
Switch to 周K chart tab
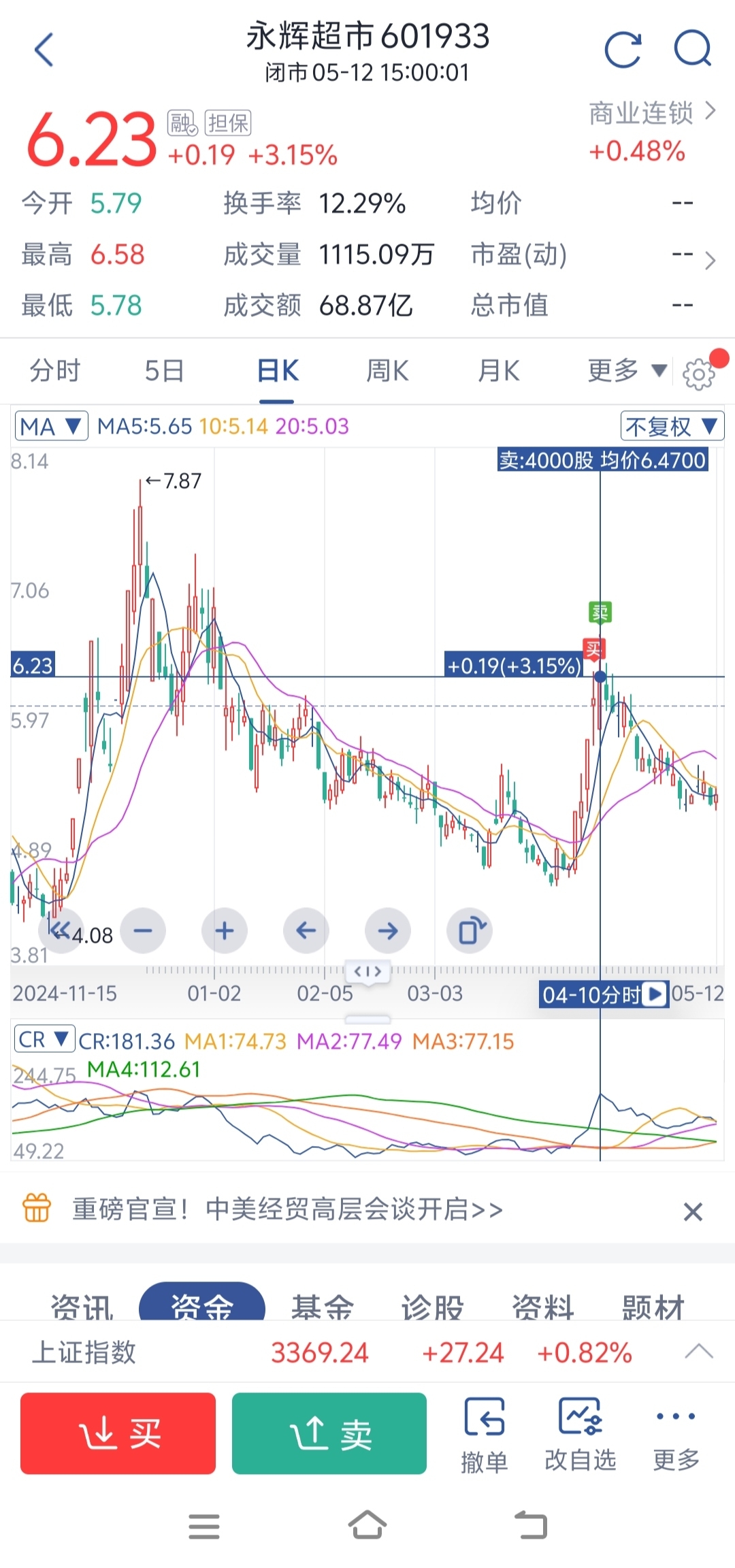coord(387,371)
